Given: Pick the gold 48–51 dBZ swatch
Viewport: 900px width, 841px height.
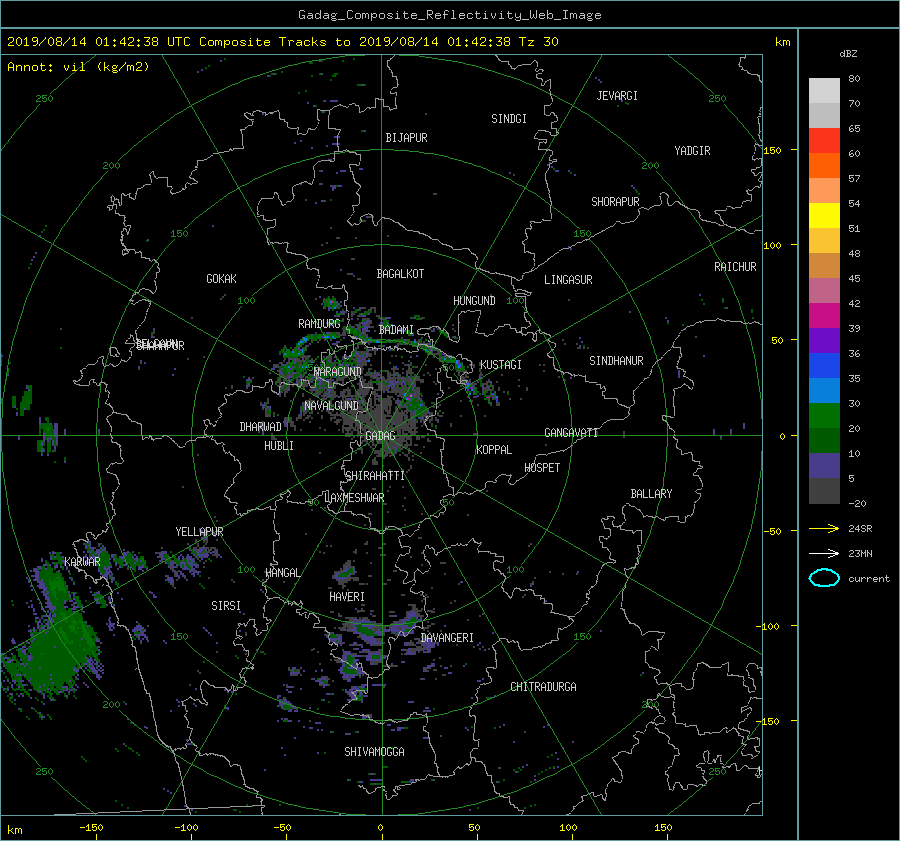Looking at the screenshot, I should (824, 241).
